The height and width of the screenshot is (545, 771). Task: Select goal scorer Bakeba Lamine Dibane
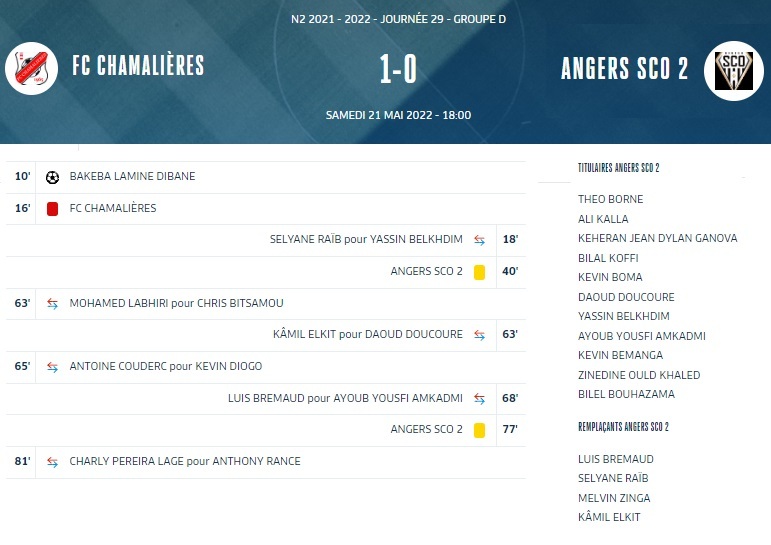(x=132, y=177)
